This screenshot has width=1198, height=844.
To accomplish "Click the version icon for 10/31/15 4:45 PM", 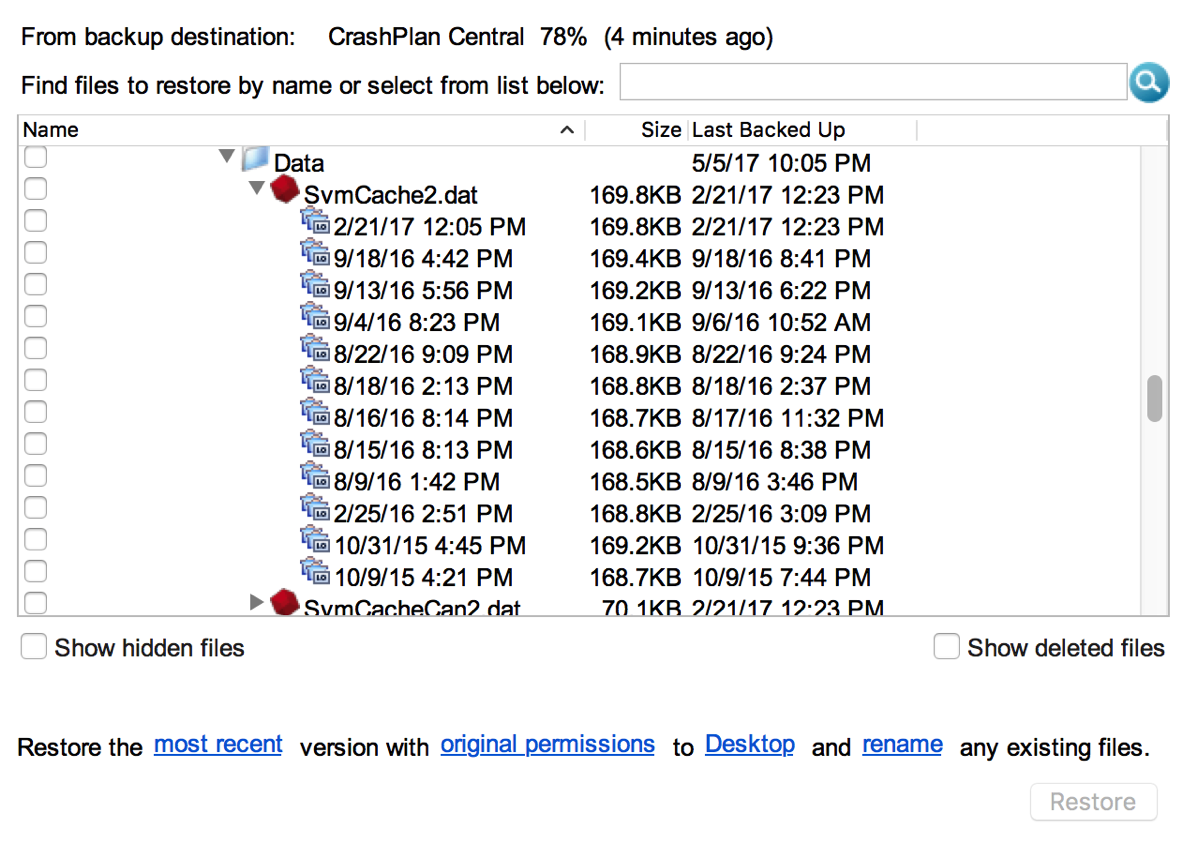I will point(315,543).
